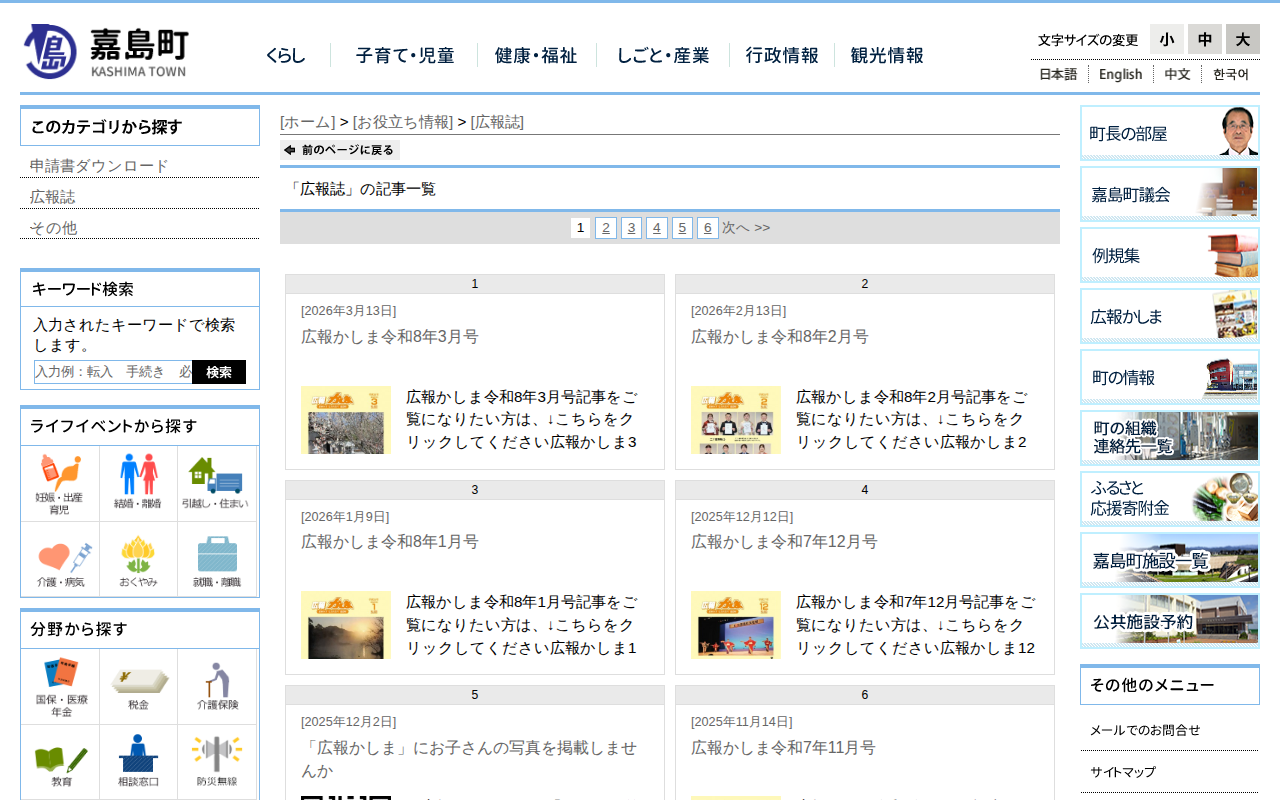Click the keyword search input field
1280x800 pixels.
point(113,372)
